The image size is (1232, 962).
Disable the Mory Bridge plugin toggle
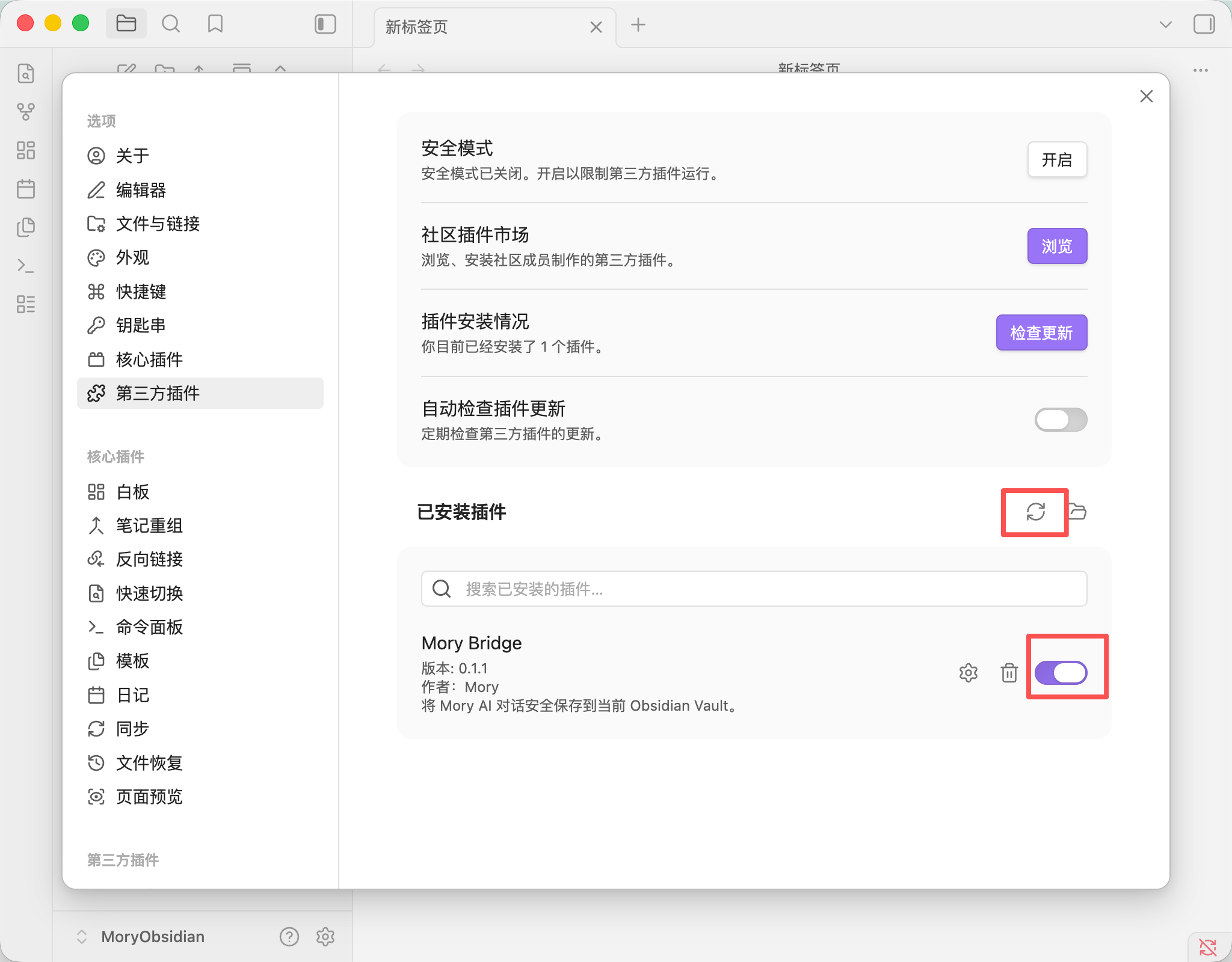click(1061, 673)
